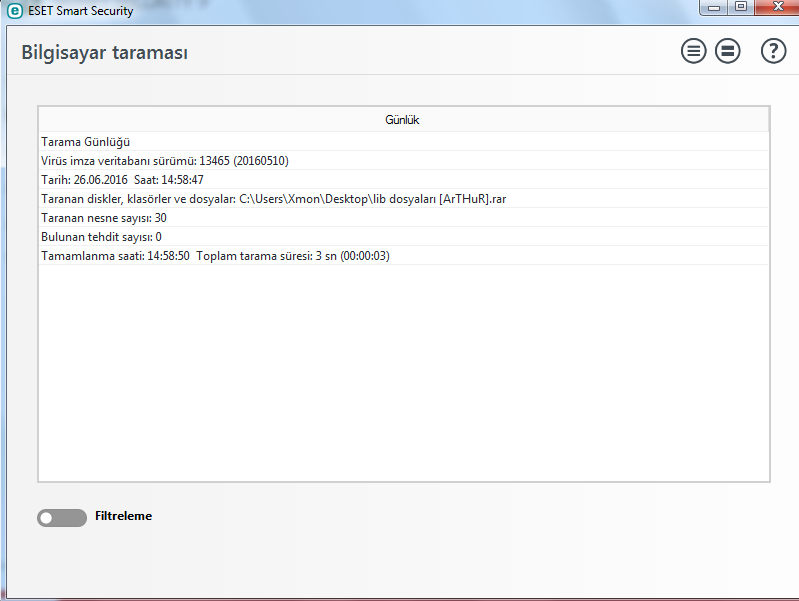Image resolution: width=799 pixels, height=601 pixels.
Task: Select the Taranan nesne sayısı: 30 row
Action: [103, 218]
